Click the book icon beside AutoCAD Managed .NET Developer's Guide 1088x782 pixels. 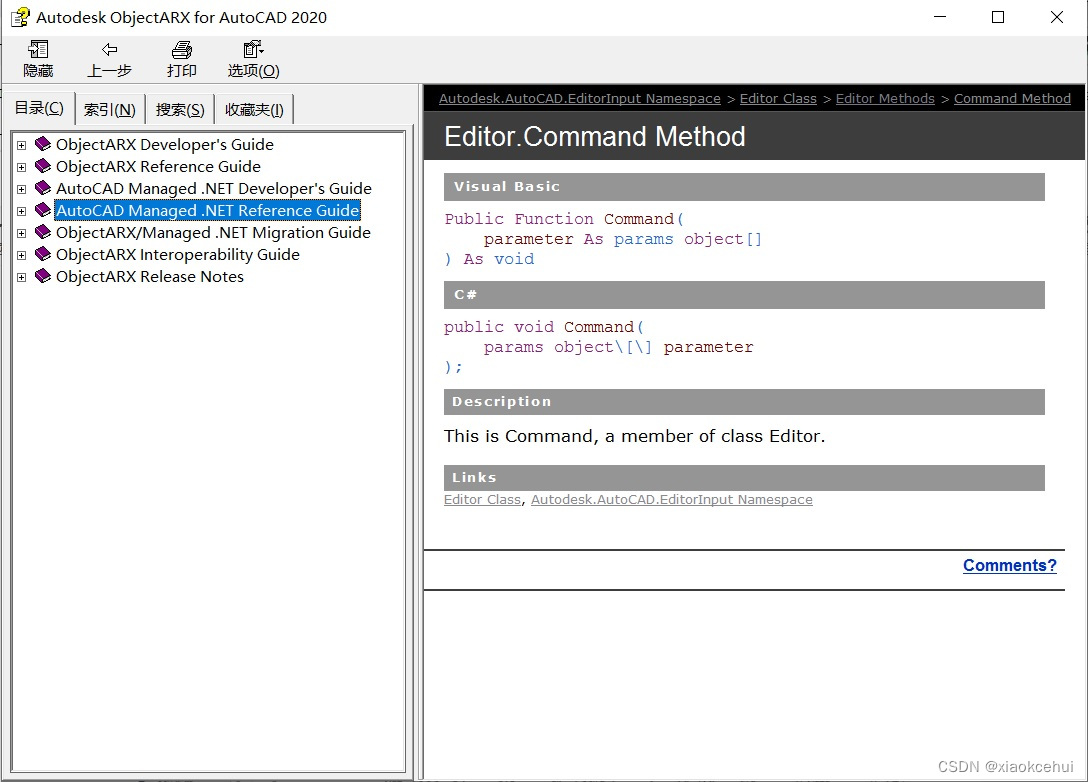(x=43, y=188)
